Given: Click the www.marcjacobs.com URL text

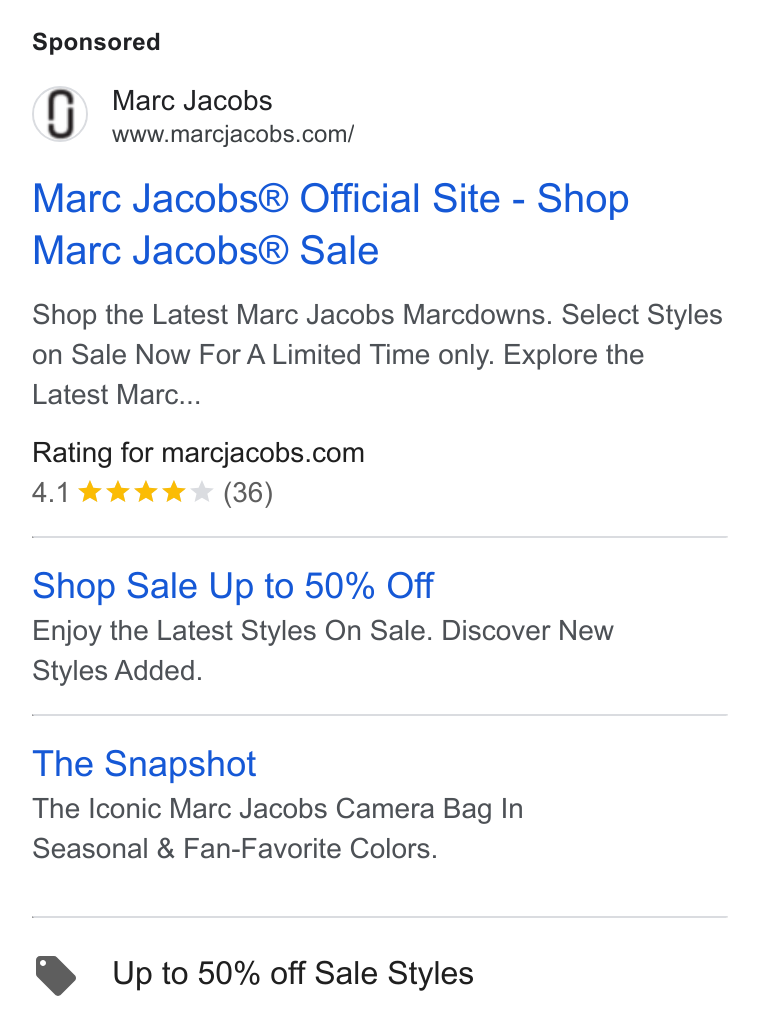Looking at the screenshot, I should pos(233,134).
